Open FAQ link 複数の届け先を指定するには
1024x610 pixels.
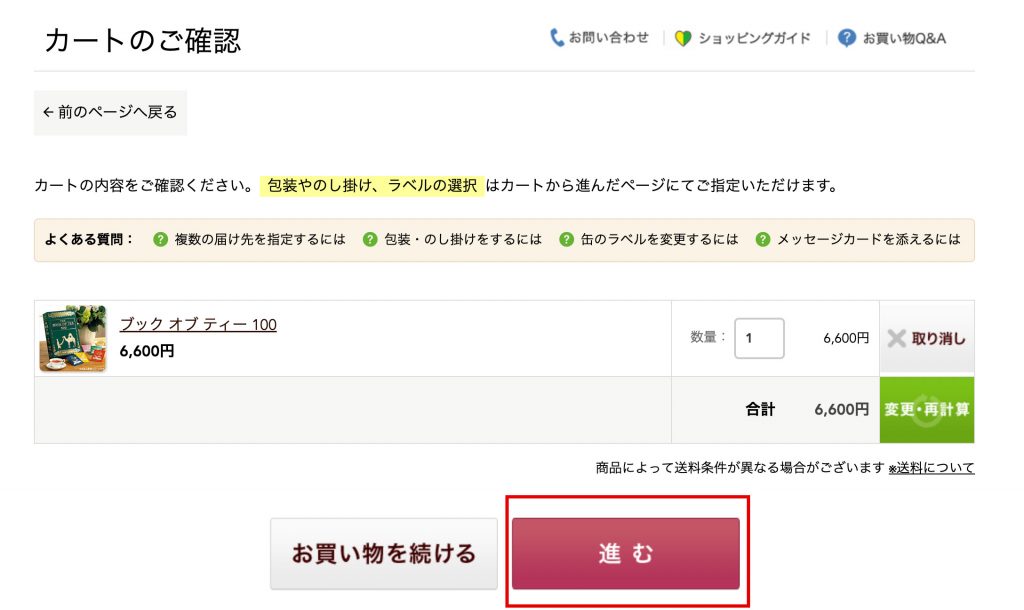point(259,240)
